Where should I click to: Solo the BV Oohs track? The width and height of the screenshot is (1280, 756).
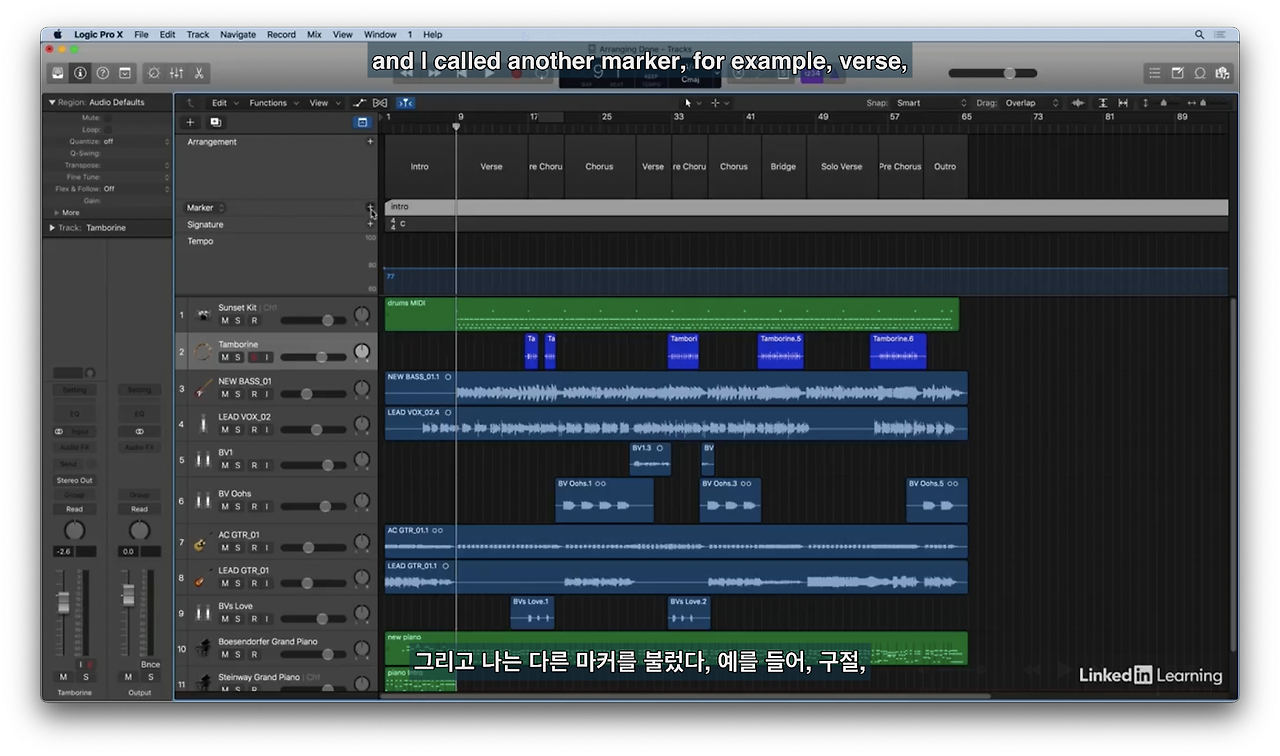point(238,506)
